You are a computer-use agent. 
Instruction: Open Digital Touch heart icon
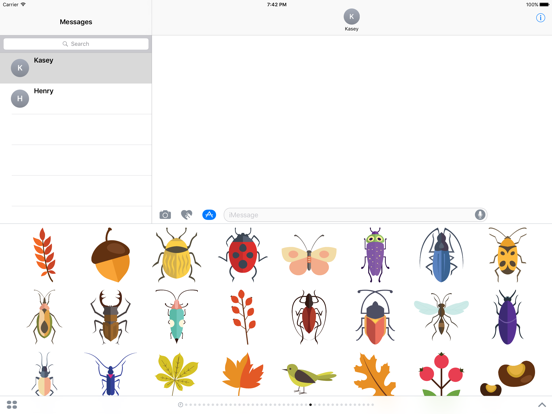click(x=187, y=215)
